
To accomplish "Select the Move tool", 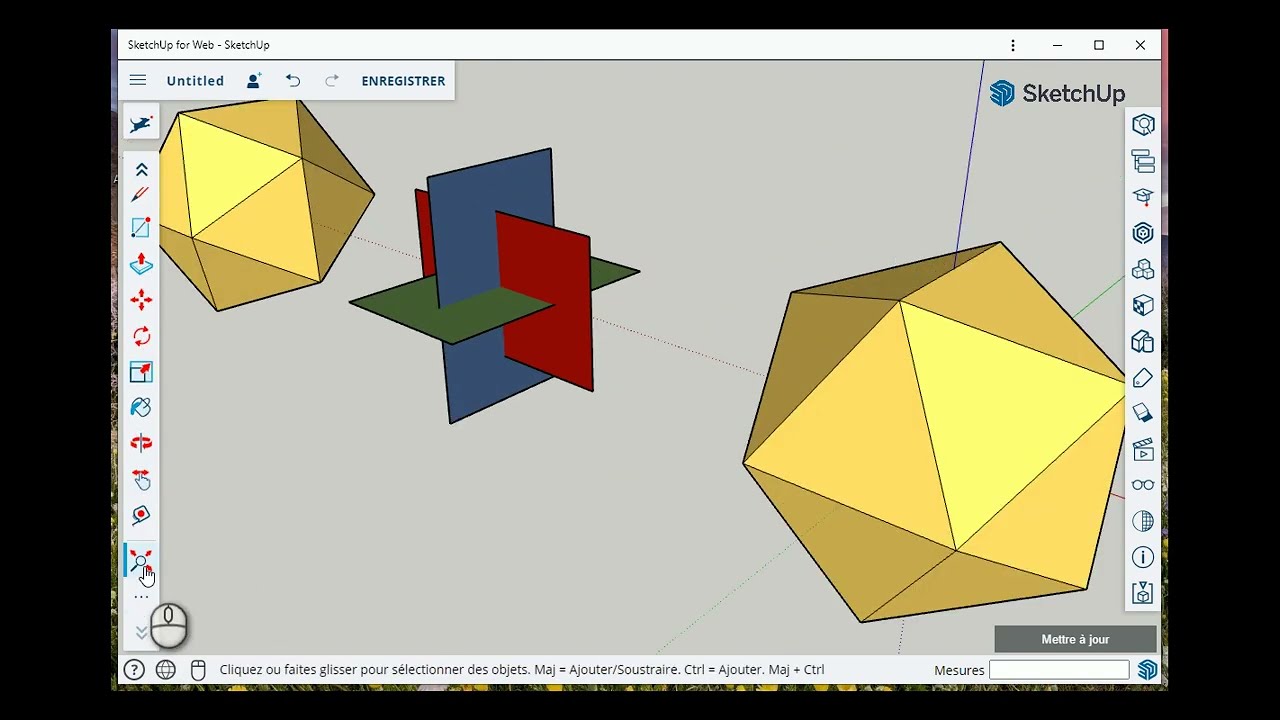I will pyautogui.click(x=141, y=300).
